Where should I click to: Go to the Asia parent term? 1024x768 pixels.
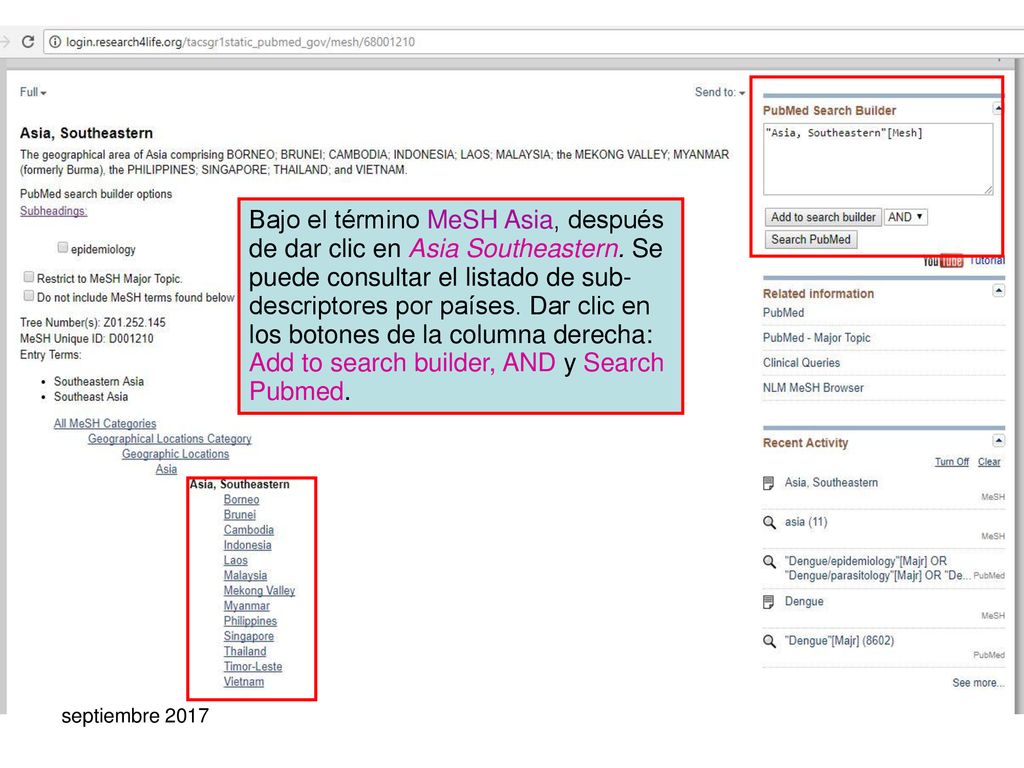pyautogui.click(x=166, y=469)
